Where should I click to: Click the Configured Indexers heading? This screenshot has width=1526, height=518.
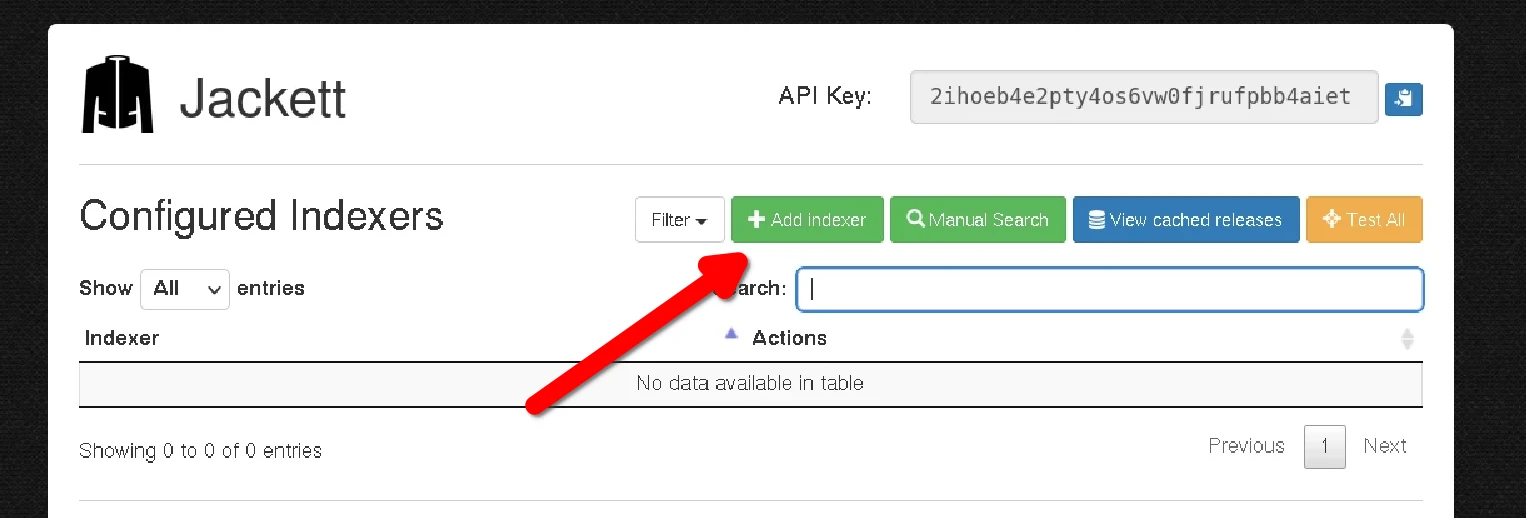tap(261, 216)
